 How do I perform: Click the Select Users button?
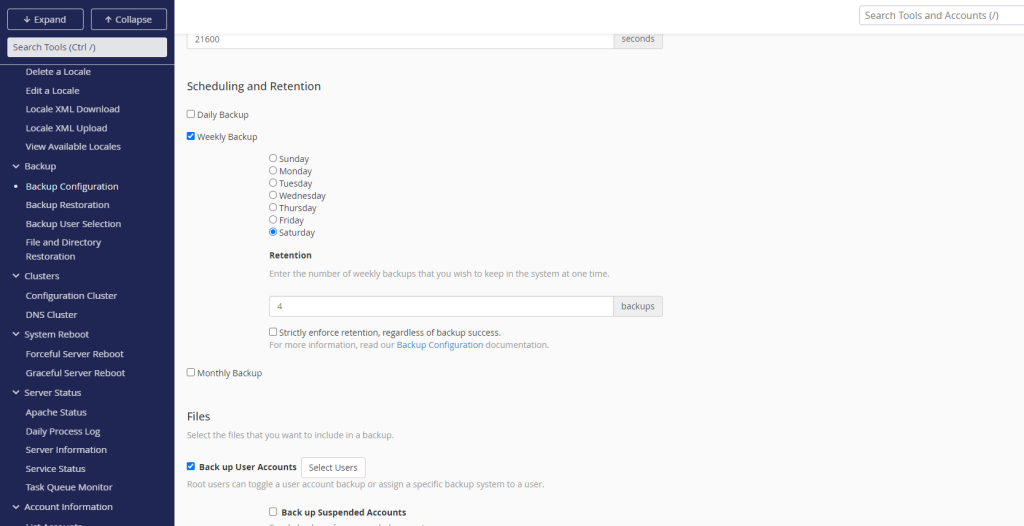point(333,467)
